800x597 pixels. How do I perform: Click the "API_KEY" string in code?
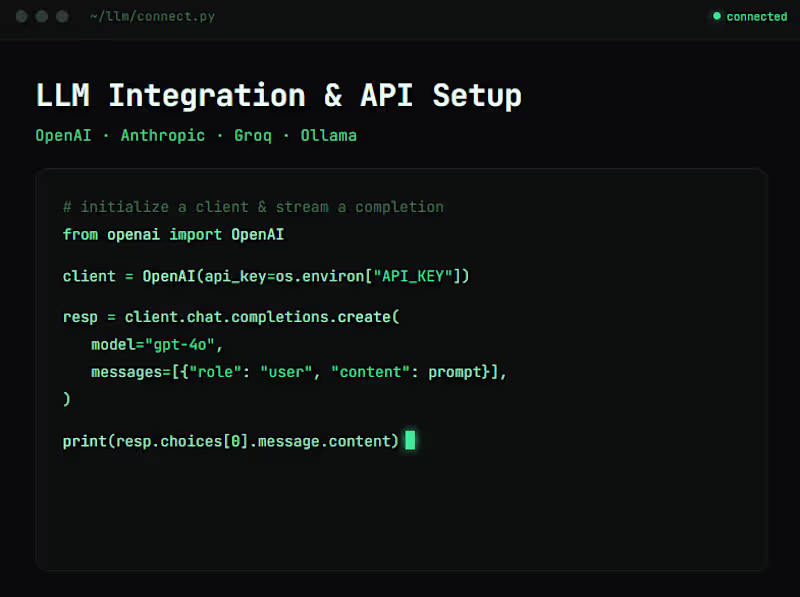(413, 276)
